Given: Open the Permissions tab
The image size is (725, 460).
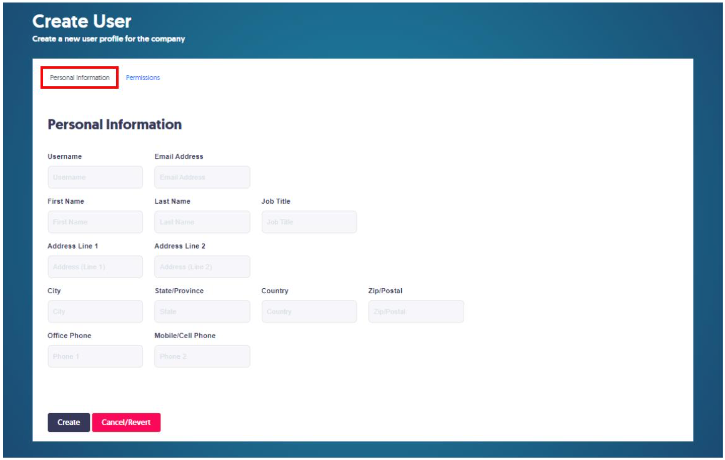Looking at the screenshot, I should [x=143, y=78].
